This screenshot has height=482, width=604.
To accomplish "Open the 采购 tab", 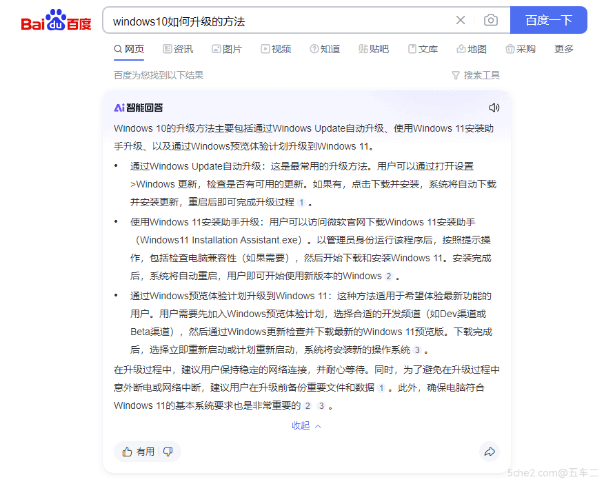I will pos(520,49).
